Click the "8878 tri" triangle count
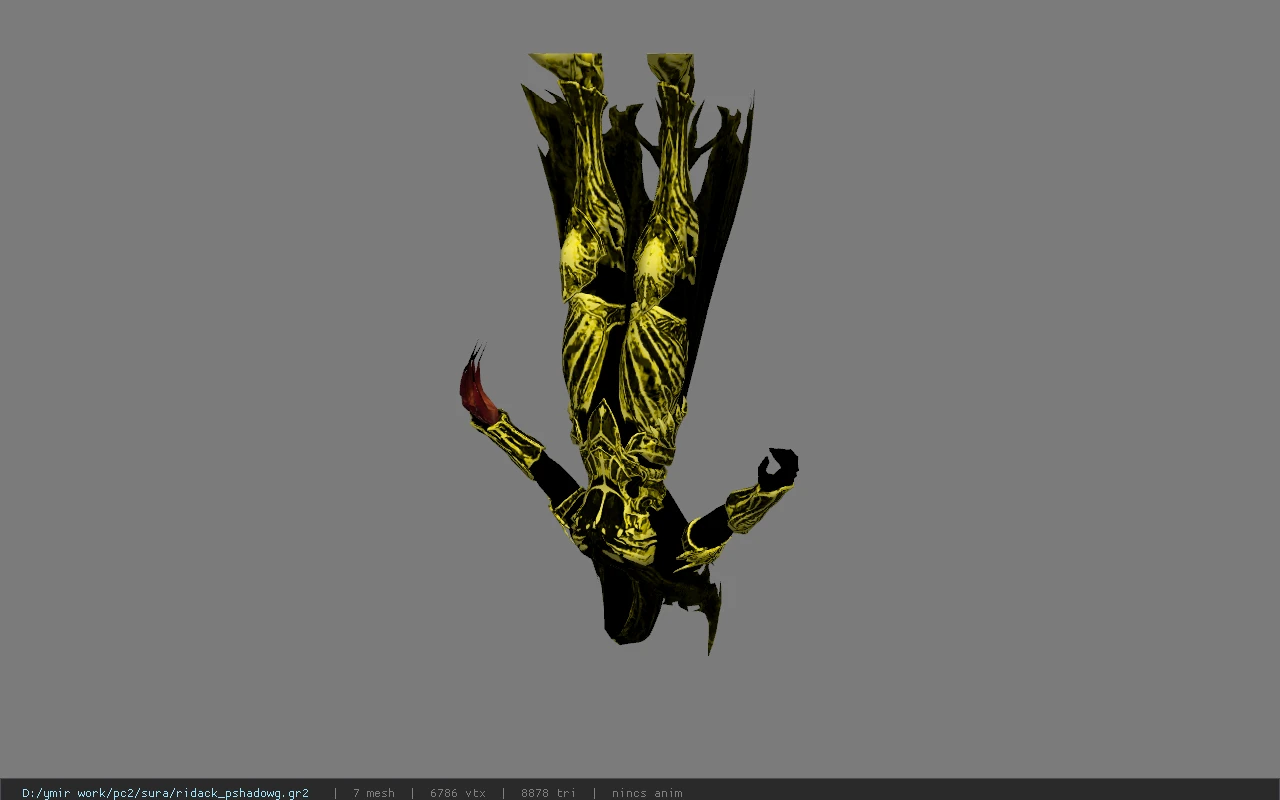 tap(548, 793)
